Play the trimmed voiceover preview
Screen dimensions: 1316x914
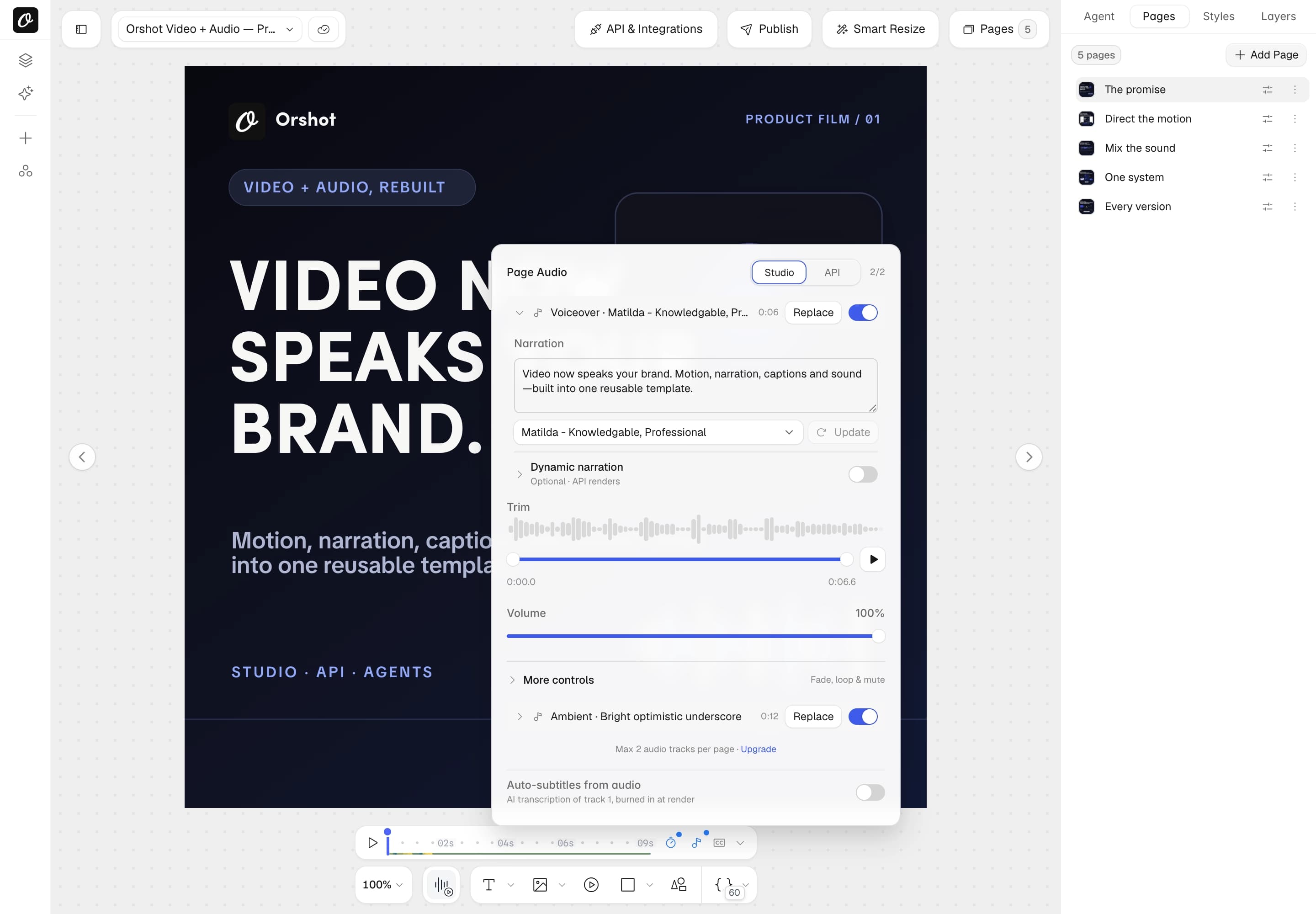[x=873, y=559]
